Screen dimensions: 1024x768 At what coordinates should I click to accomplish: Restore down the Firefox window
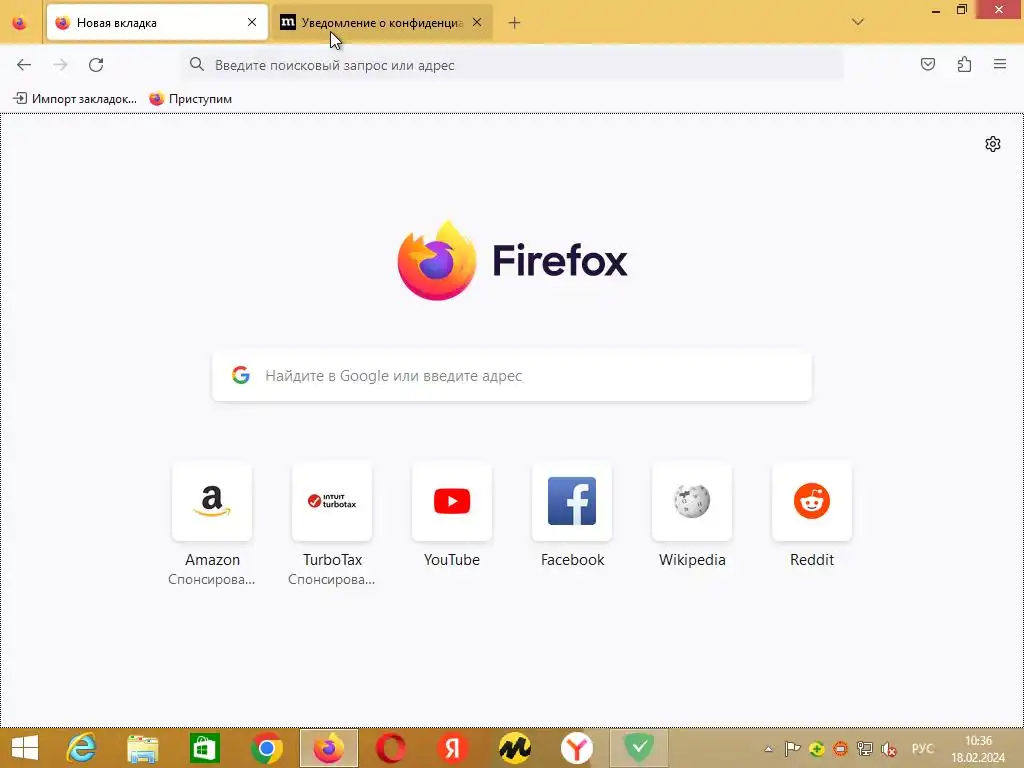(x=961, y=9)
